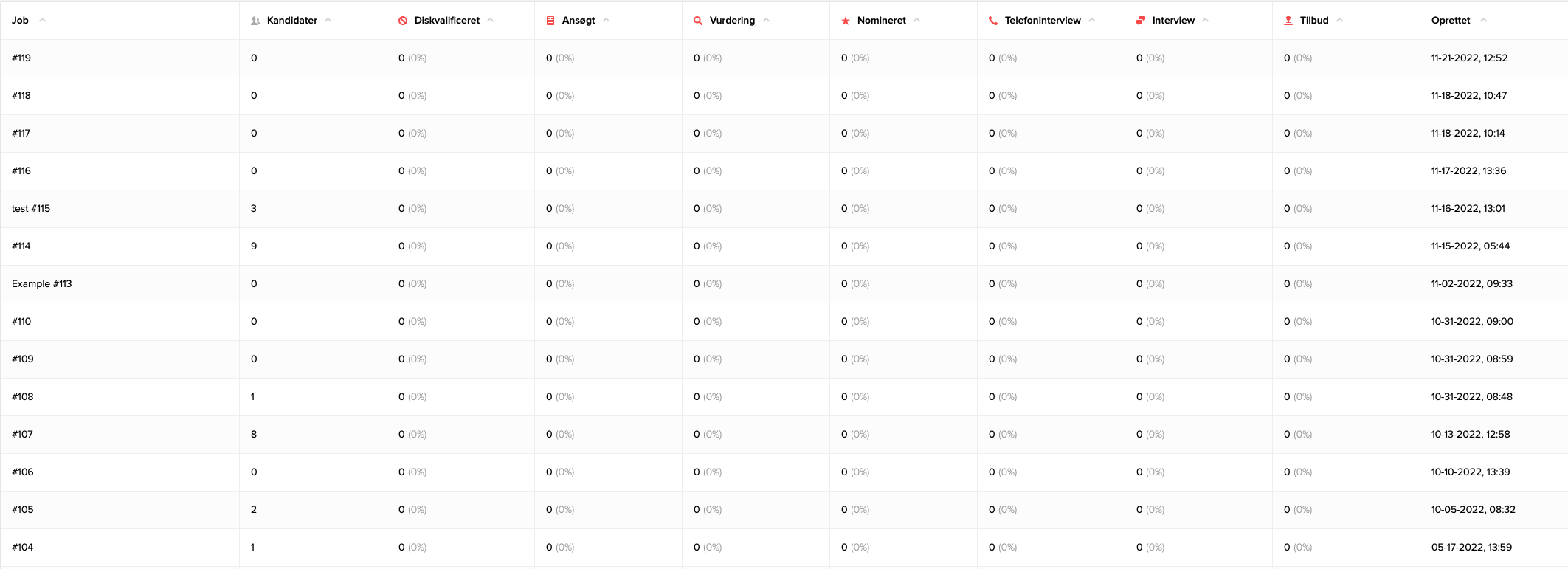The width and height of the screenshot is (1568, 569).
Task: Toggle sort arrow beside Oprettet
Action: [x=1483, y=20]
